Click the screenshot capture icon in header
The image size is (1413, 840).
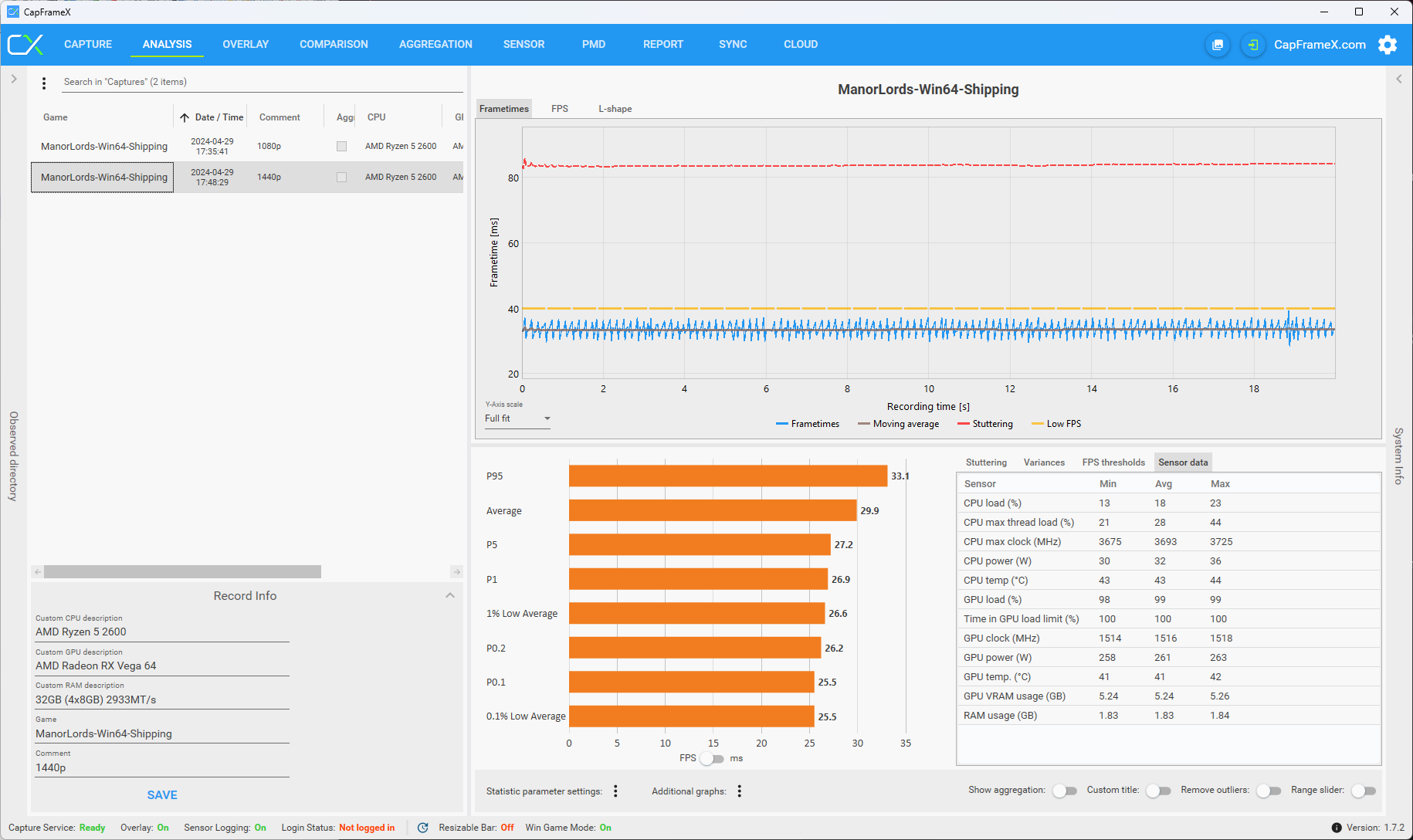(1218, 45)
